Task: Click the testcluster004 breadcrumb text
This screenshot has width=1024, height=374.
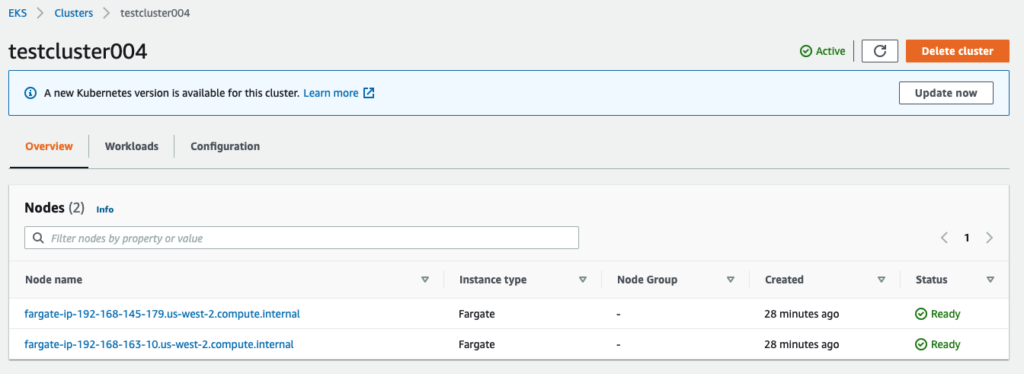Action: point(155,12)
